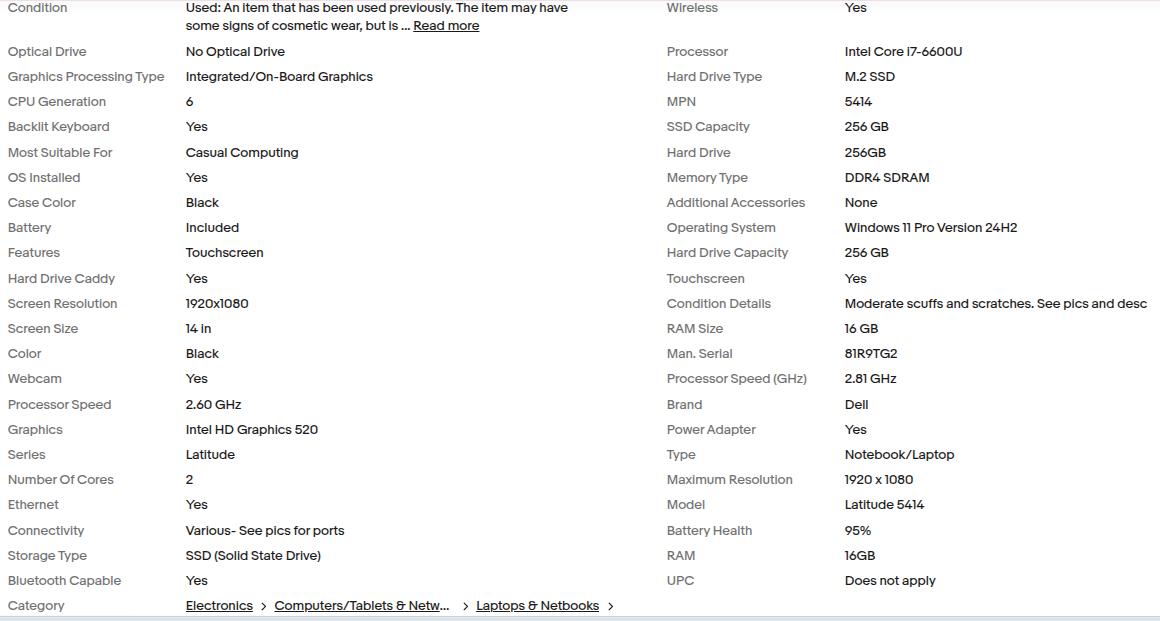Click the 'No Optical Drive' value
The height and width of the screenshot is (621, 1160).
coord(235,52)
